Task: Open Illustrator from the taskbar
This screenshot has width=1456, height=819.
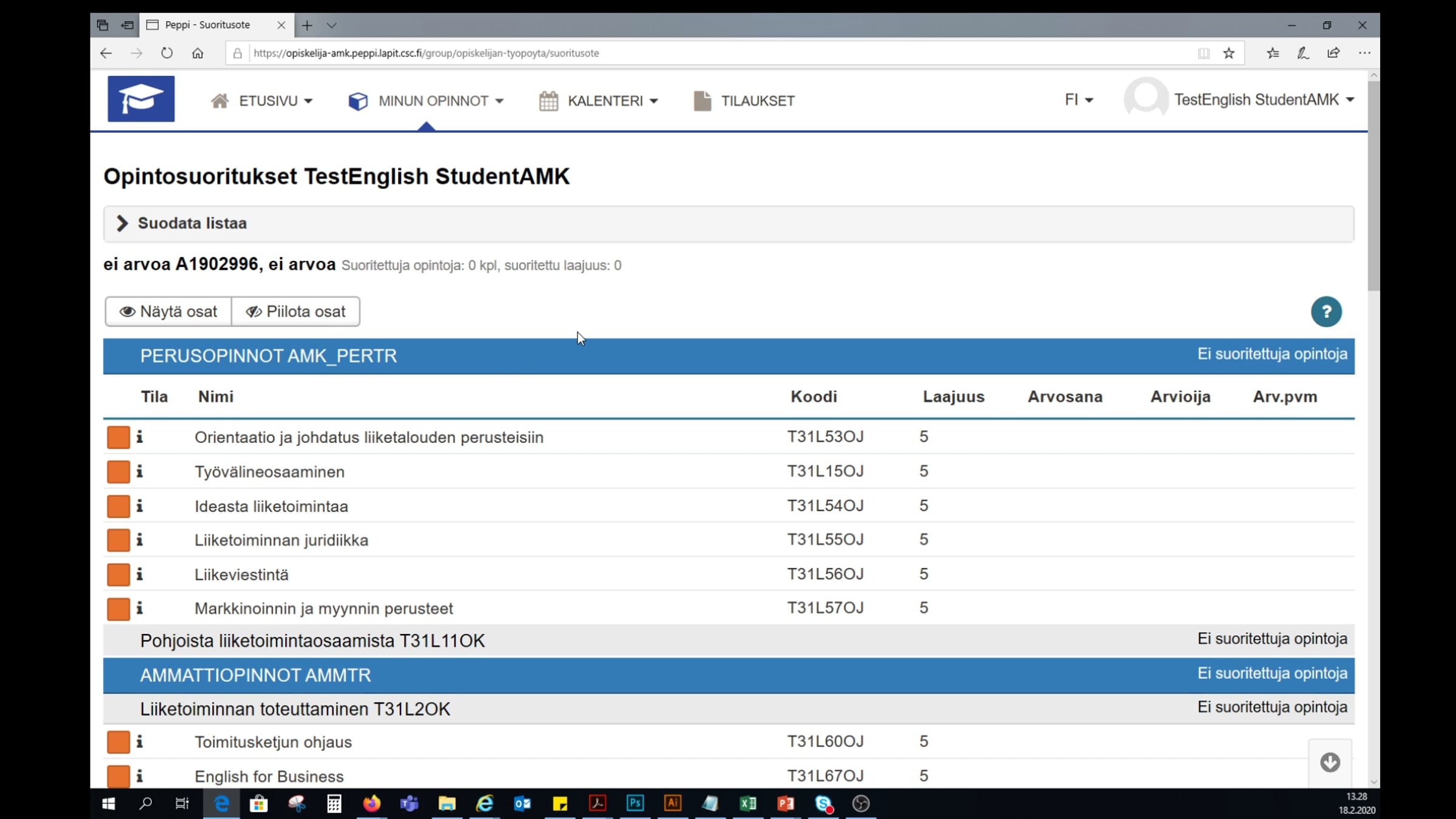Action: pos(673,804)
